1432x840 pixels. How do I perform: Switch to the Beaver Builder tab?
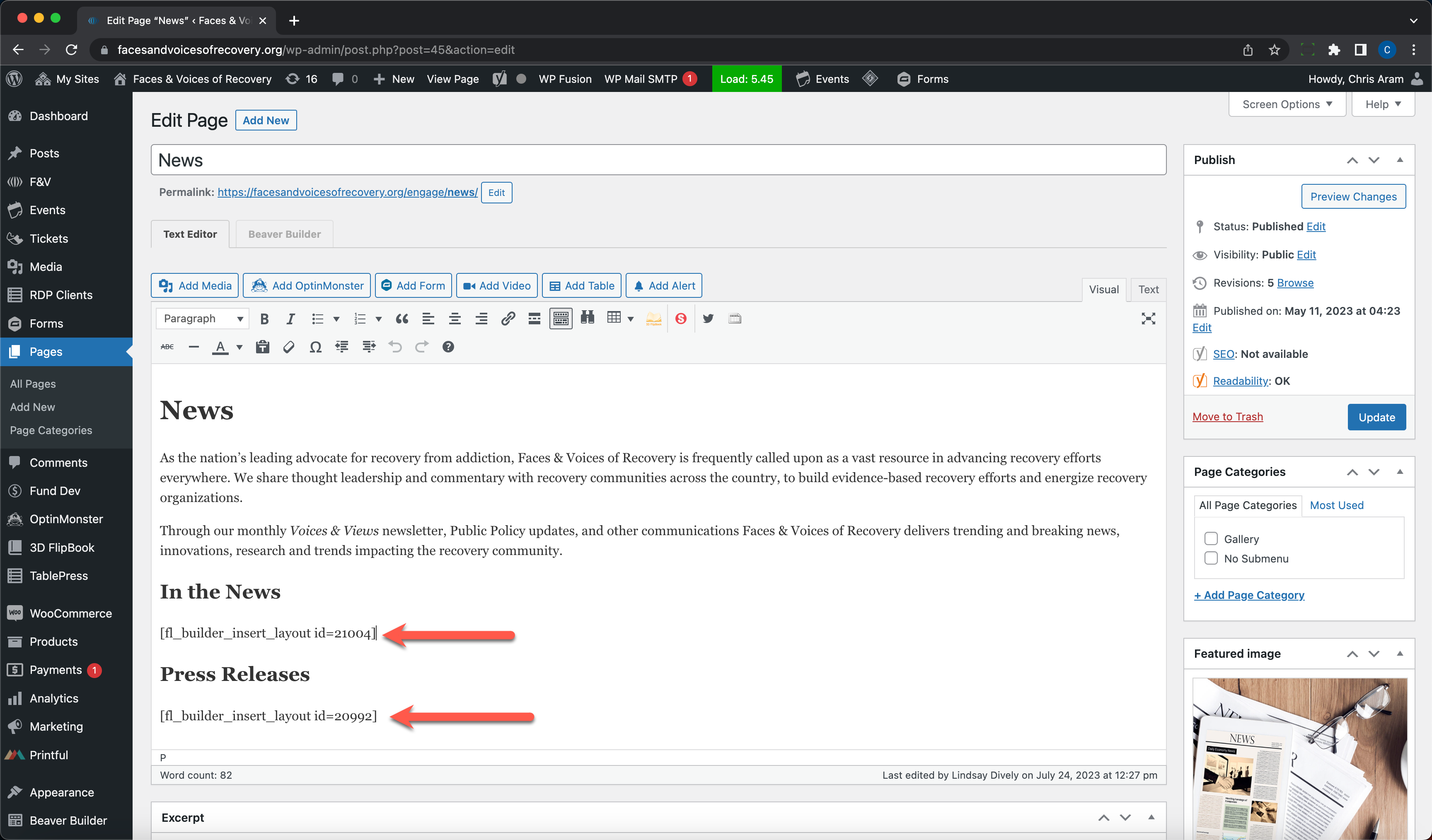click(x=284, y=234)
